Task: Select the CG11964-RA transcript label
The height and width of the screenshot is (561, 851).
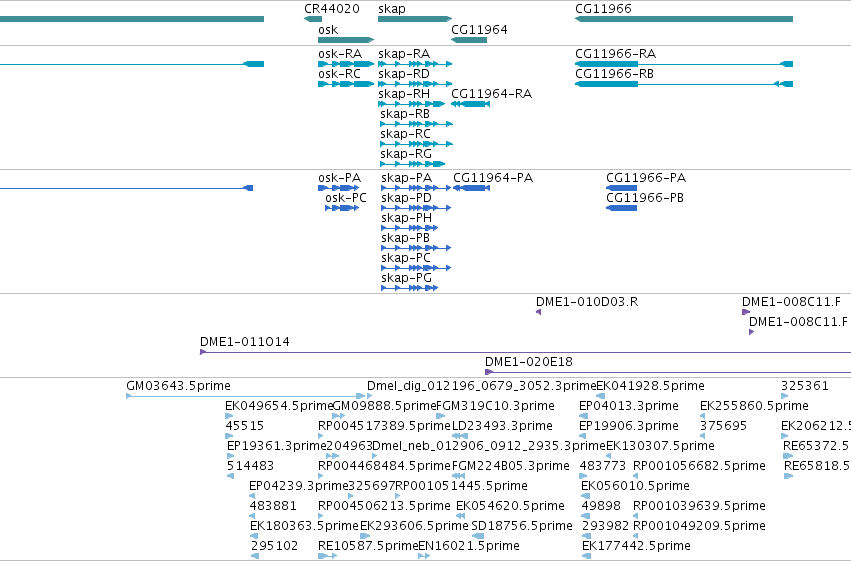Action: pos(492,94)
